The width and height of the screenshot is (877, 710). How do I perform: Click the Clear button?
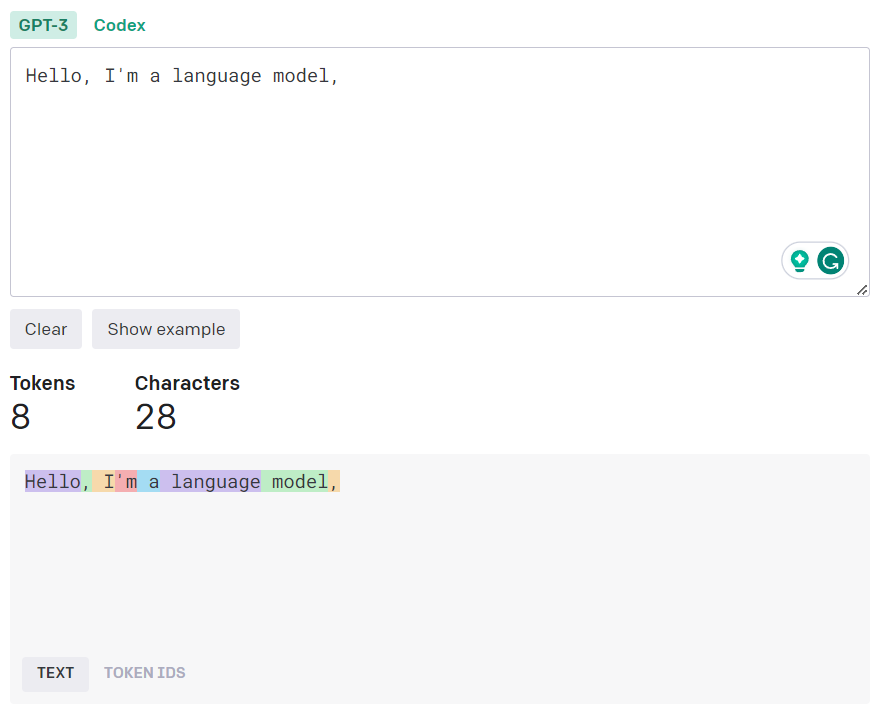46,329
